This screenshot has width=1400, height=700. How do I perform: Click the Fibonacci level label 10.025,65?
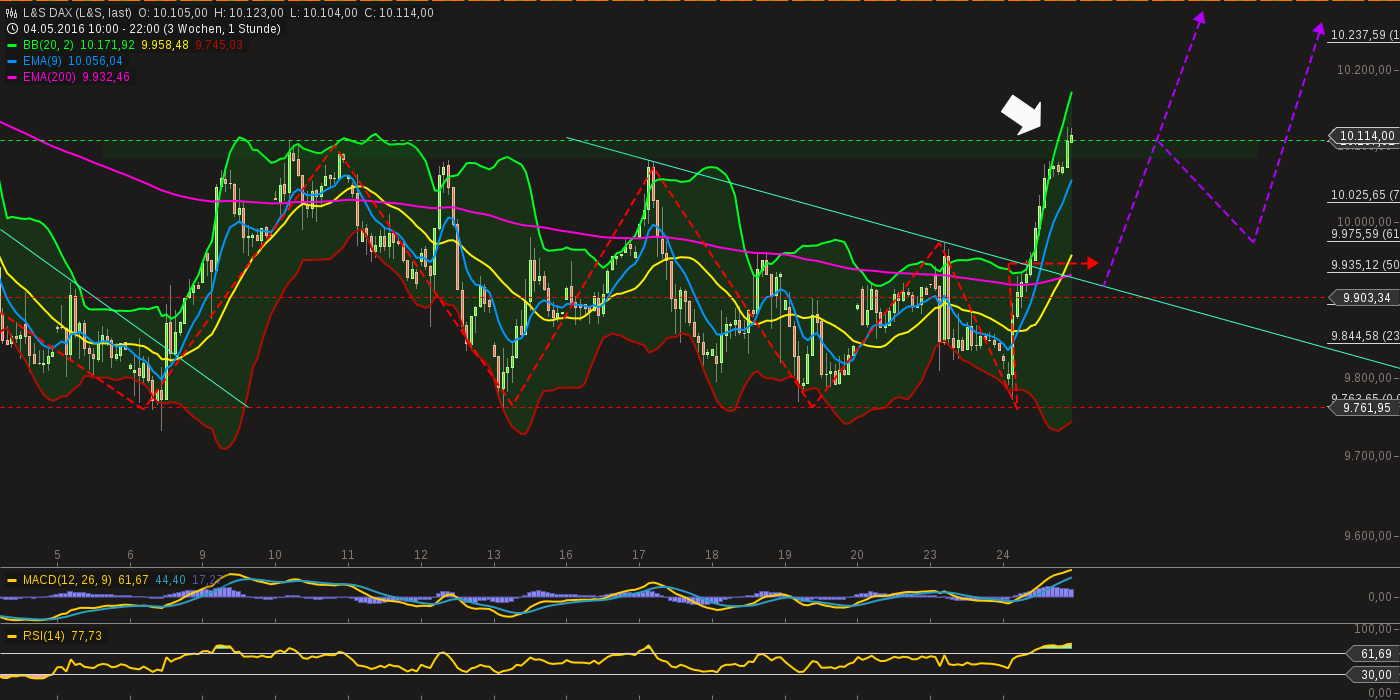pos(1364,195)
